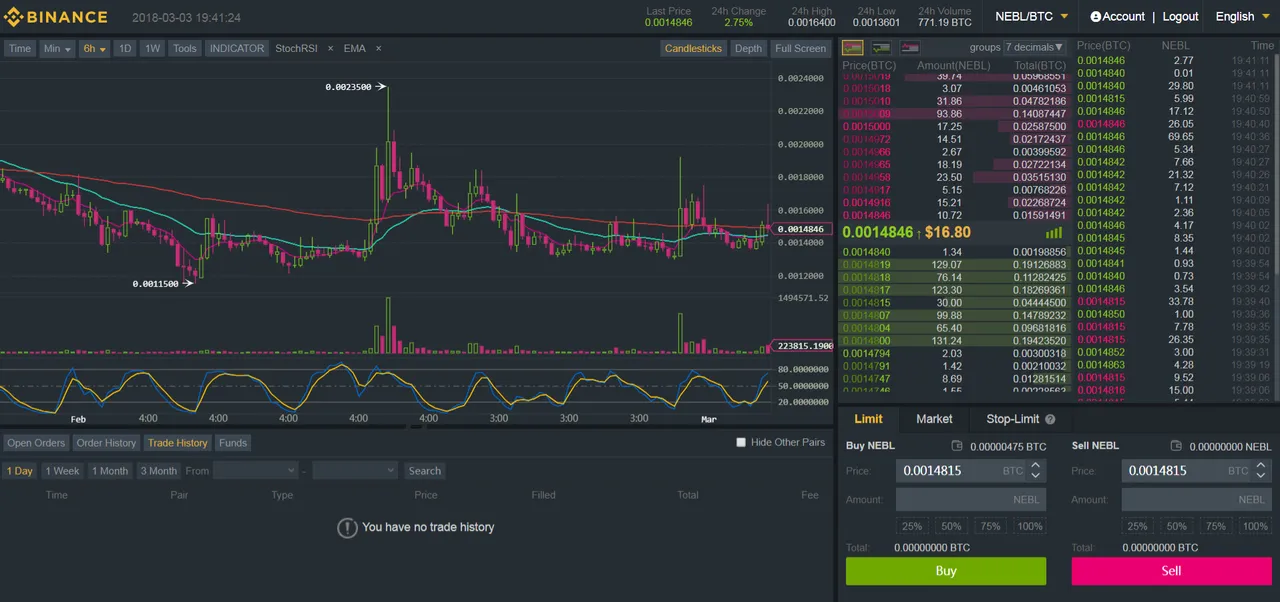Filter trade history to 1 Week
This screenshot has height=602, width=1280.
(62, 471)
